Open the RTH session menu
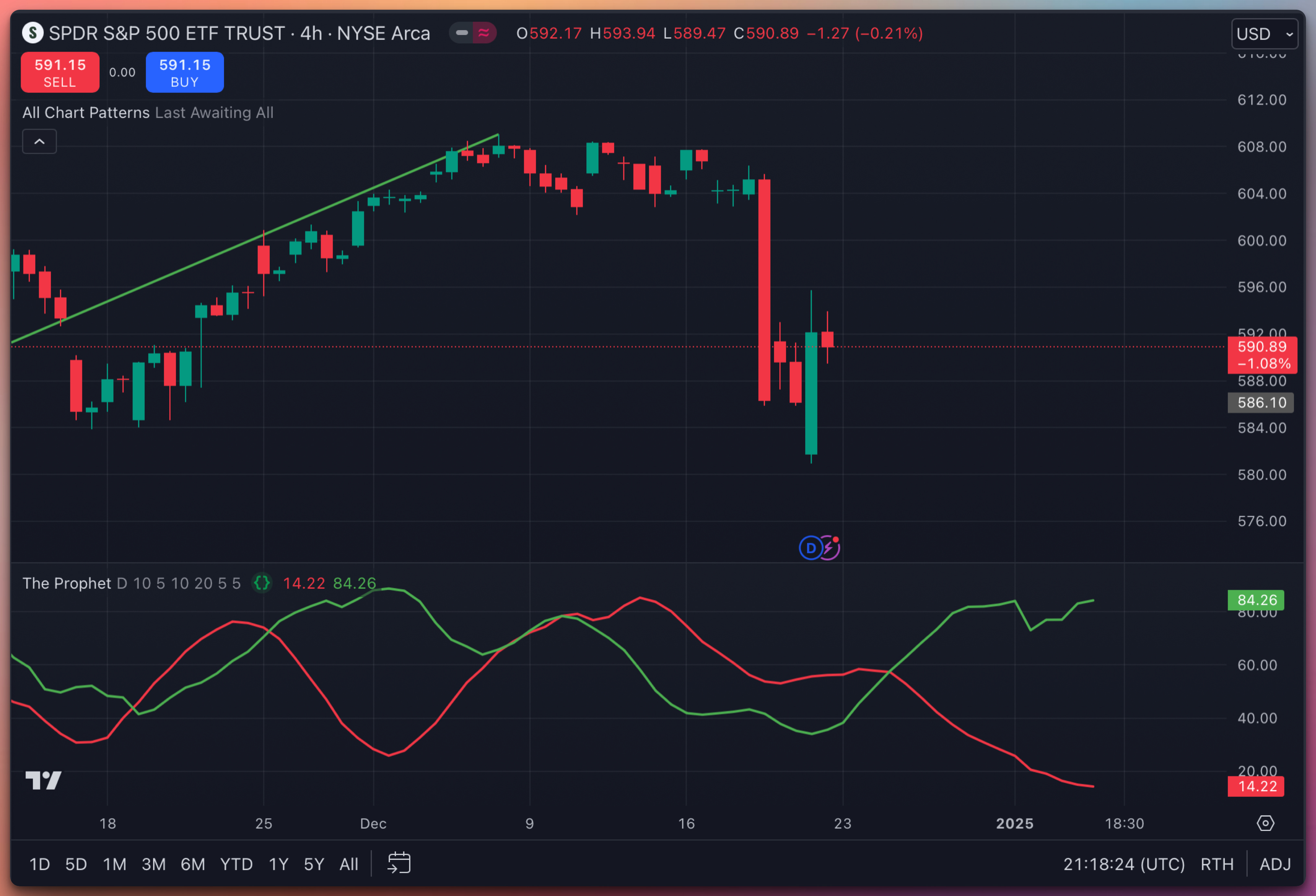This screenshot has height=896, width=1316. click(1217, 864)
